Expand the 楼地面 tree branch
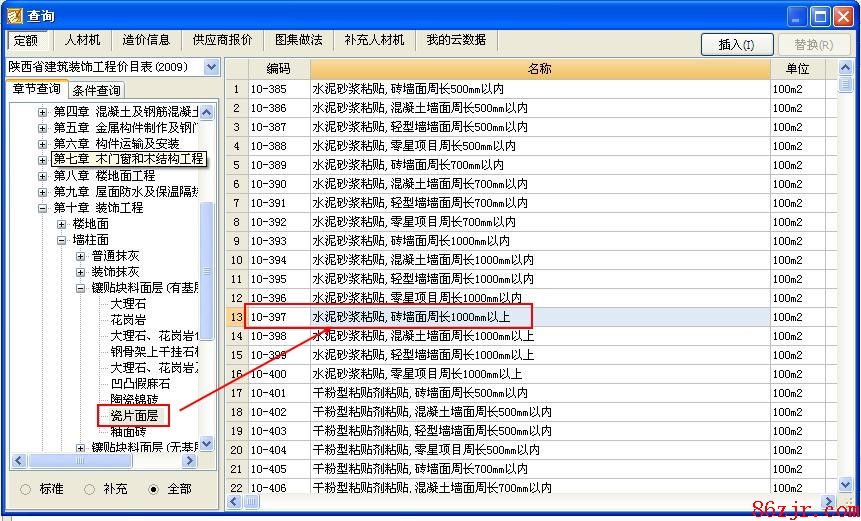Screen dimensions: 861x521 pyautogui.click(x=62, y=224)
